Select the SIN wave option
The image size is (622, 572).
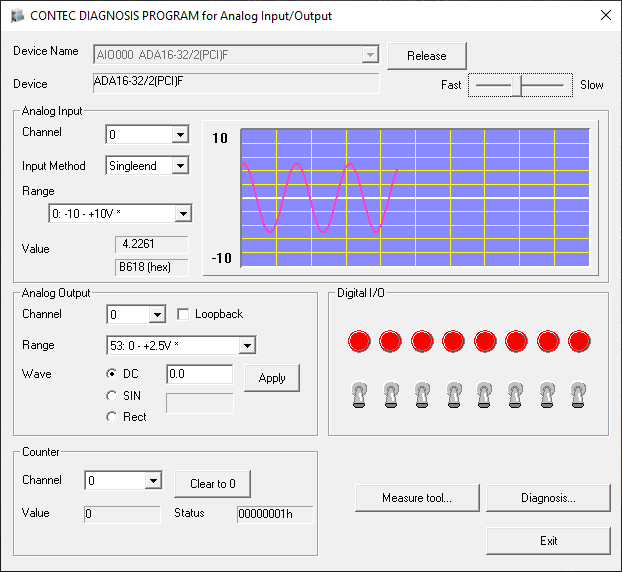[x=112, y=395]
